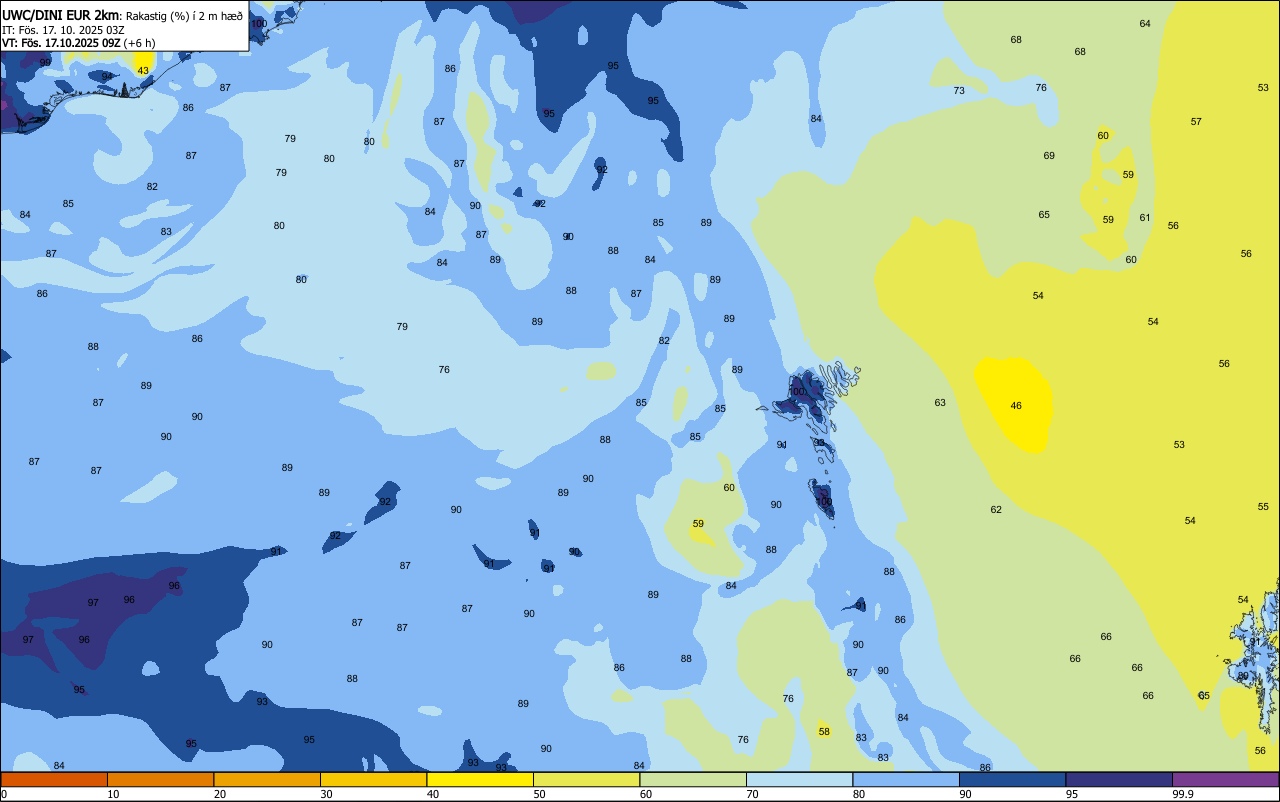Select the dark blue 90–95 legend swatch
The image size is (1280, 802).
(x=1012, y=779)
